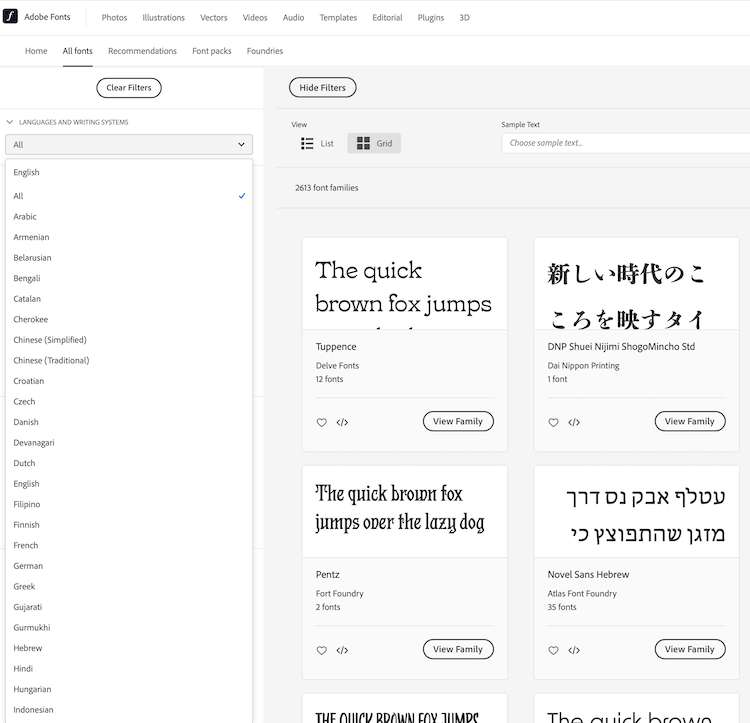View Family for Tuppence
Screen dimensions: 750x723
pyautogui.click(x=458, y=421)
